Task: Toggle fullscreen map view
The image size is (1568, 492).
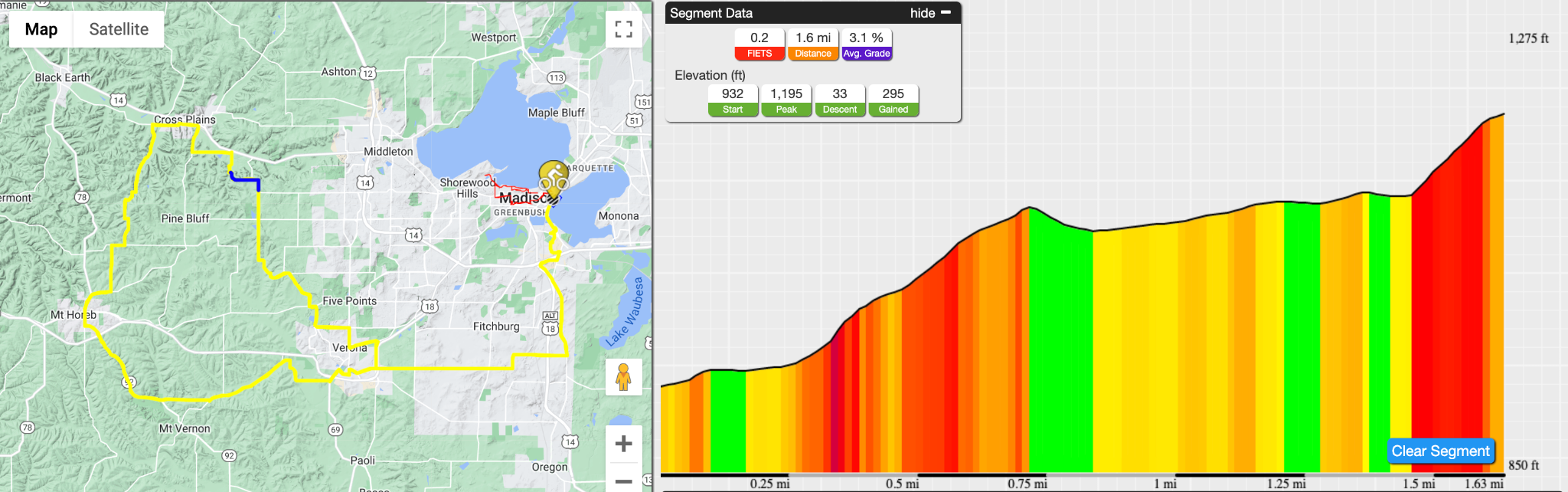Action: (624, 29)
